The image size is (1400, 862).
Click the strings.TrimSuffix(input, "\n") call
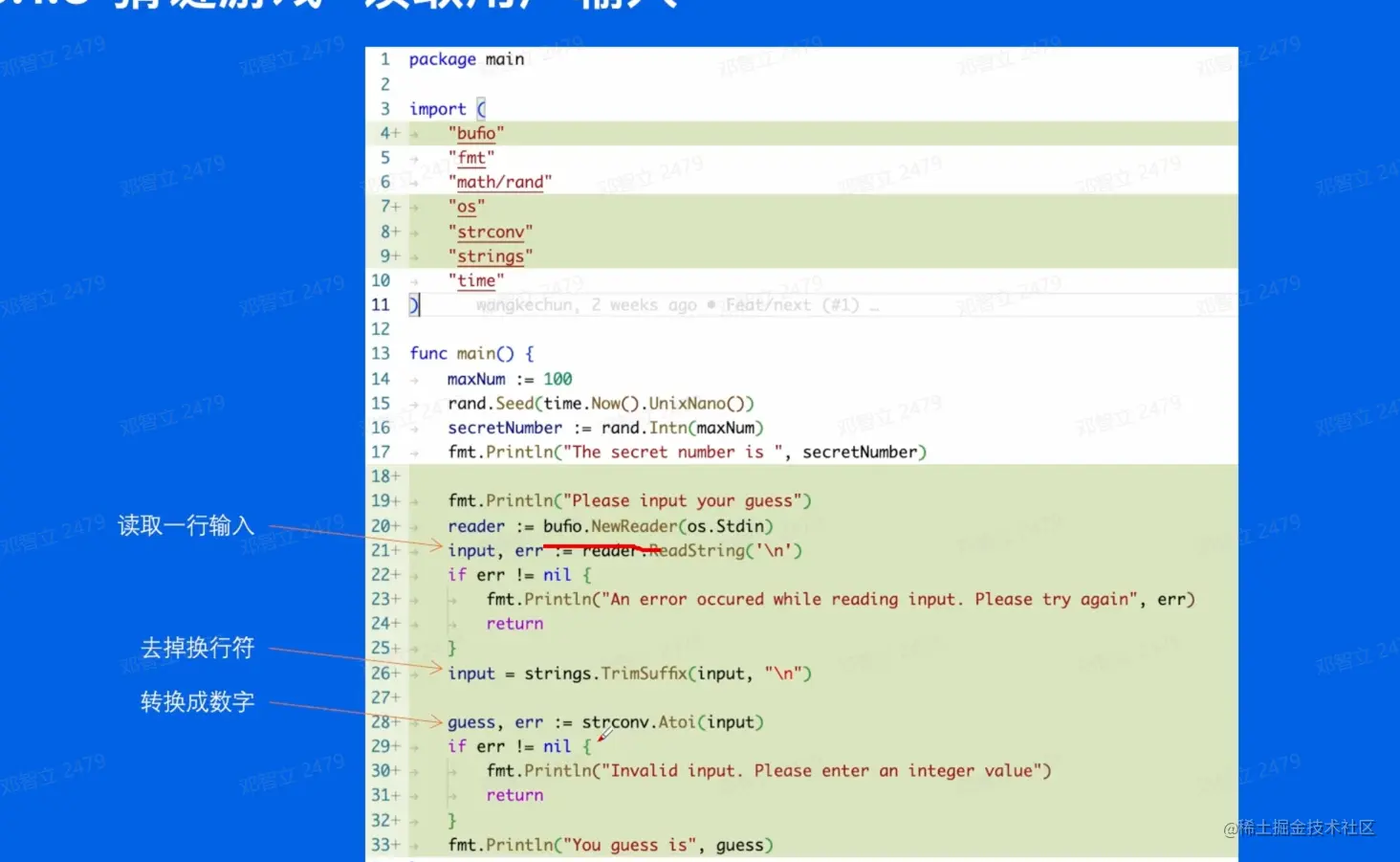(667, 674)
